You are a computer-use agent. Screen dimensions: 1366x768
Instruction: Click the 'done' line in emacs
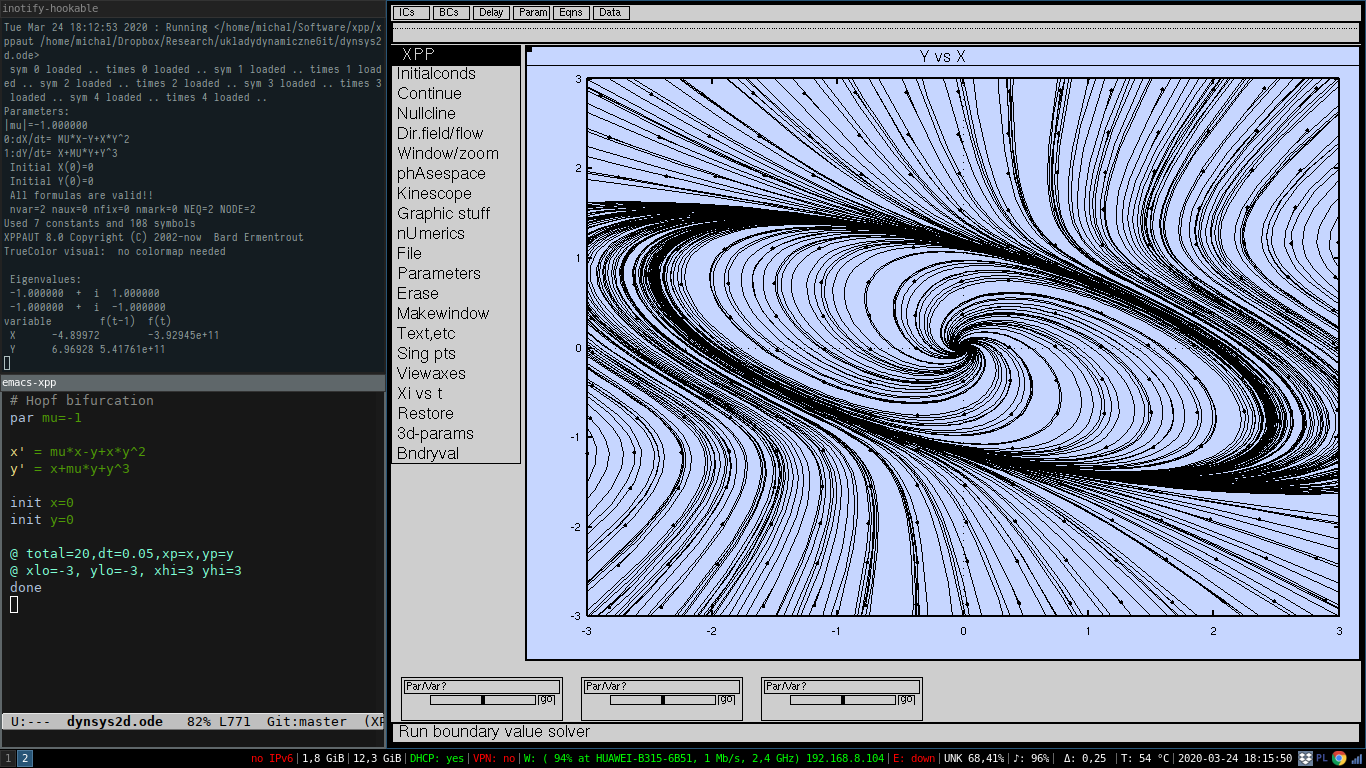pos(26,588)
